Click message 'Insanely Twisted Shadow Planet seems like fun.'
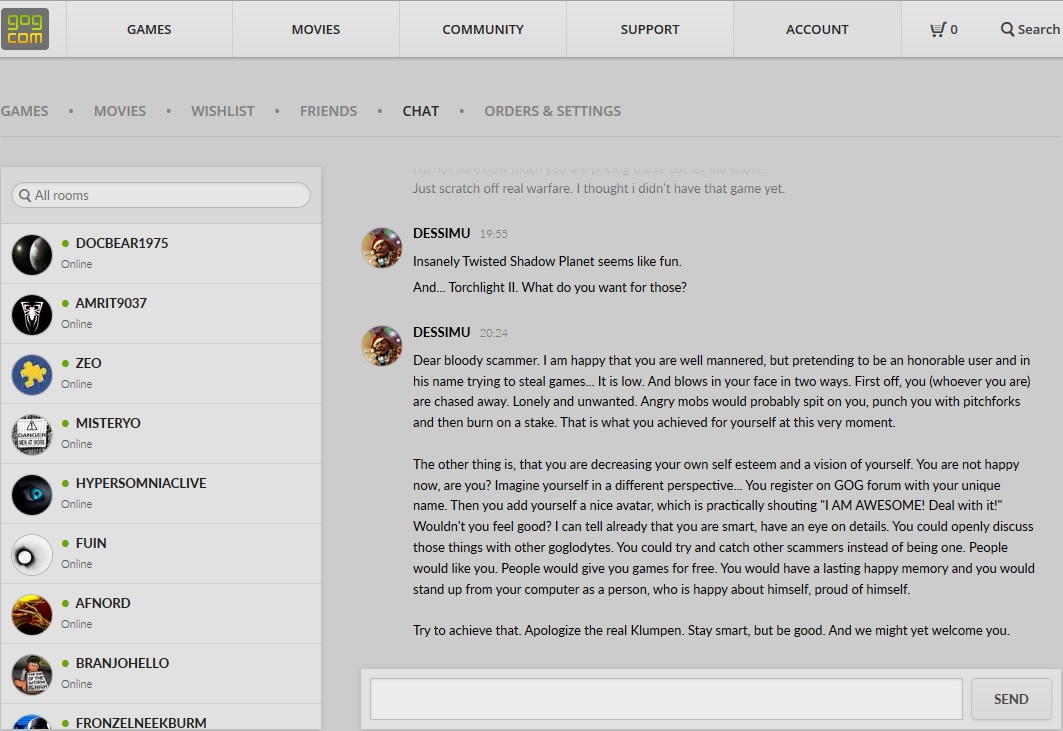 coord(547,261)
